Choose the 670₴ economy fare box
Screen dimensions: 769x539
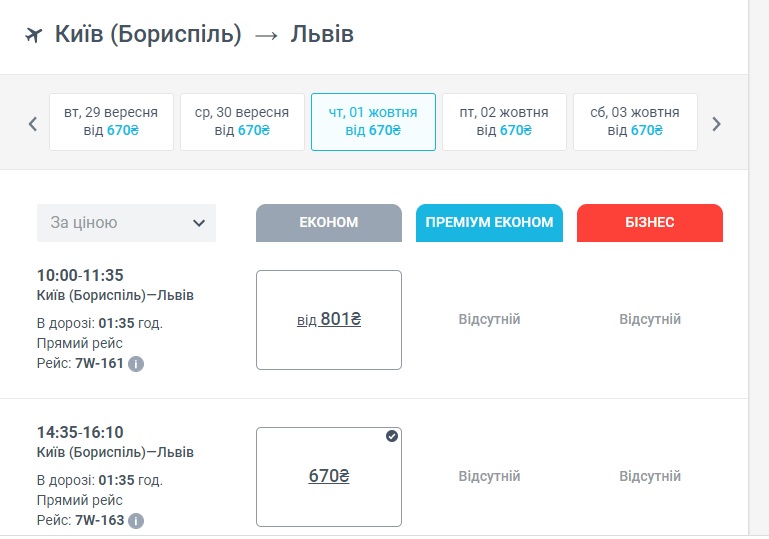pyautogui.click(x=329, y=477)
